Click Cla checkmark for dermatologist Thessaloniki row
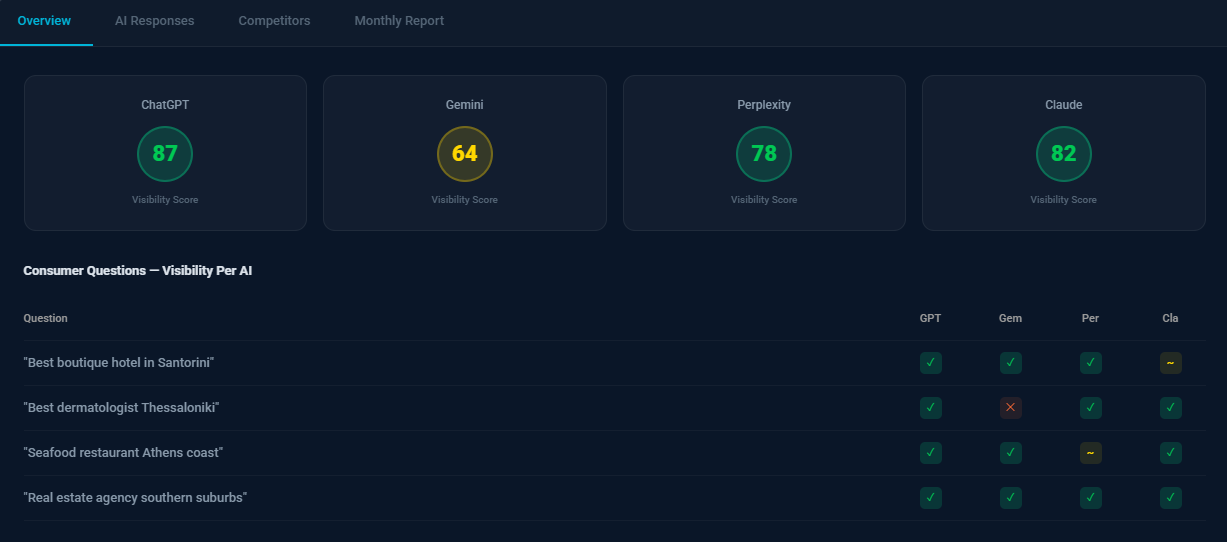The height and width of the screenshot is (542, 1227). point(1171,408)
